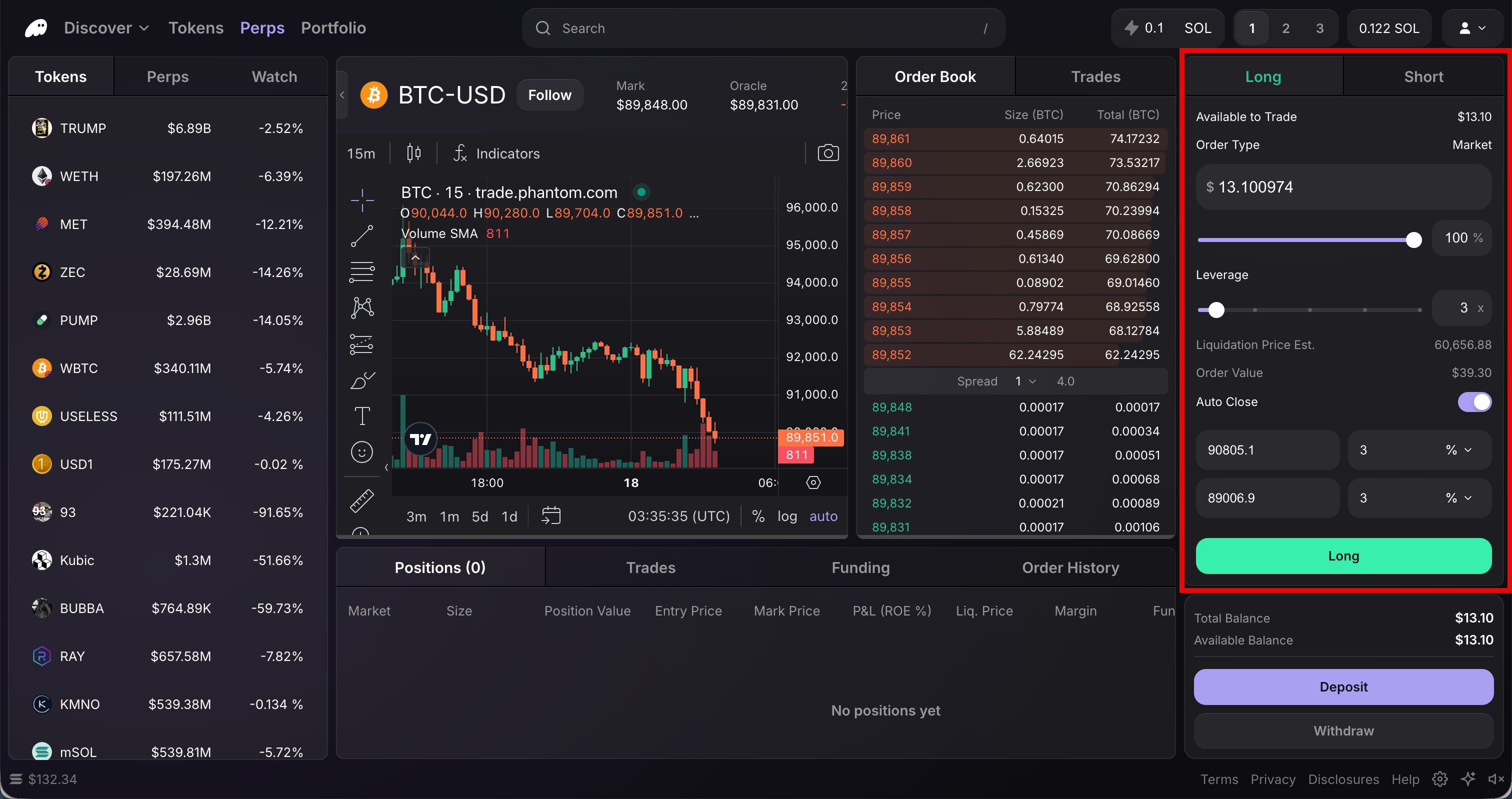This screenshot has height=799, width=1512.
Task: Switch to the Short tab
Action: tap(1423, 77)
